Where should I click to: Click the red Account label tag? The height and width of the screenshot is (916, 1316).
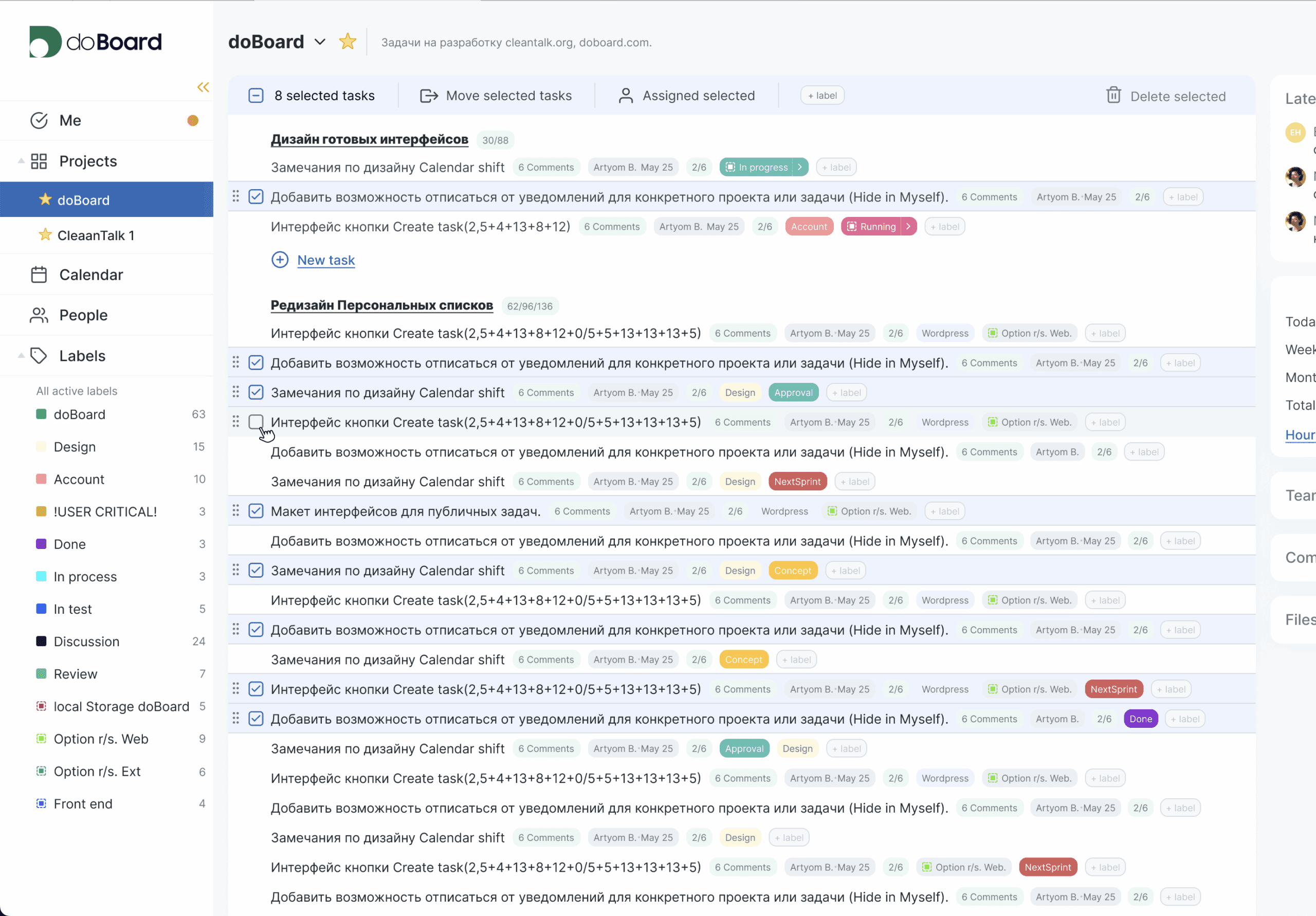coord(808,226)
